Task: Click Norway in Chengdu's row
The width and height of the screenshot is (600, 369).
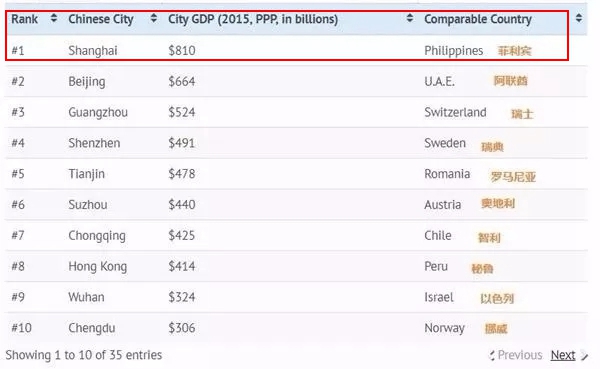Action: 444,328
